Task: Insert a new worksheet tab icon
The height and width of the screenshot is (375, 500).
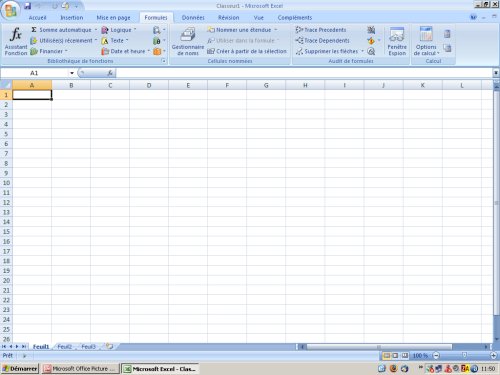Action: 109,346
